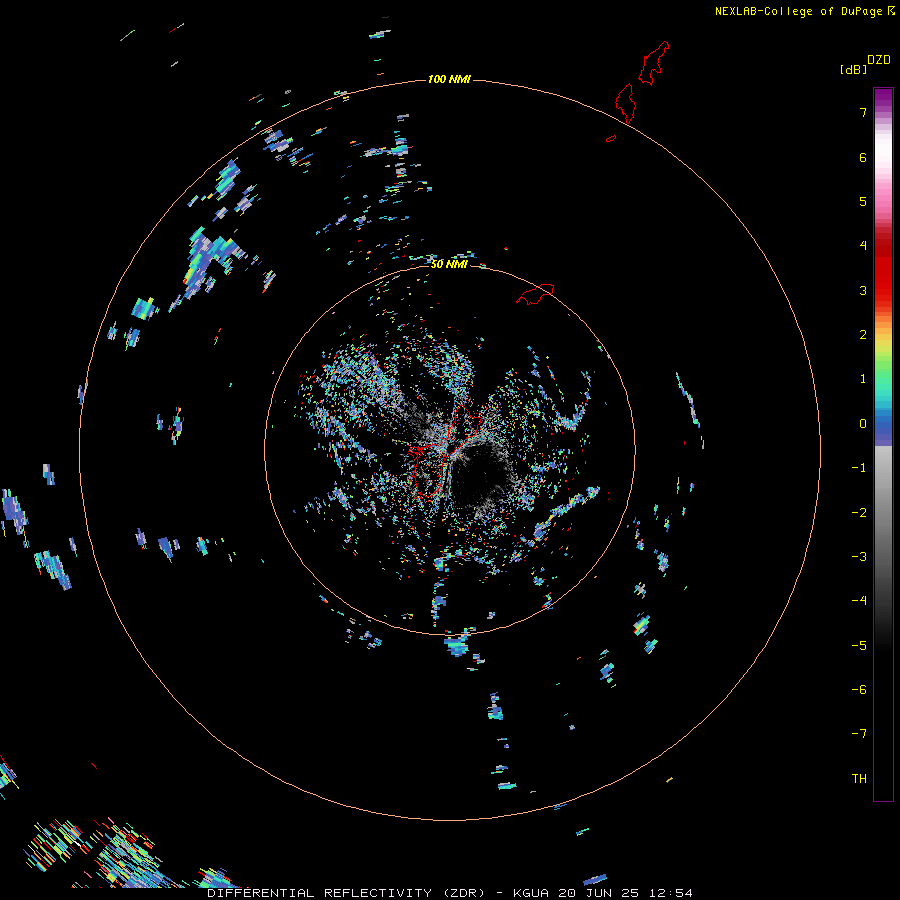The image size is (900, 900).
Task: Click the 3 value on the color scale
Action: point(863,290)
